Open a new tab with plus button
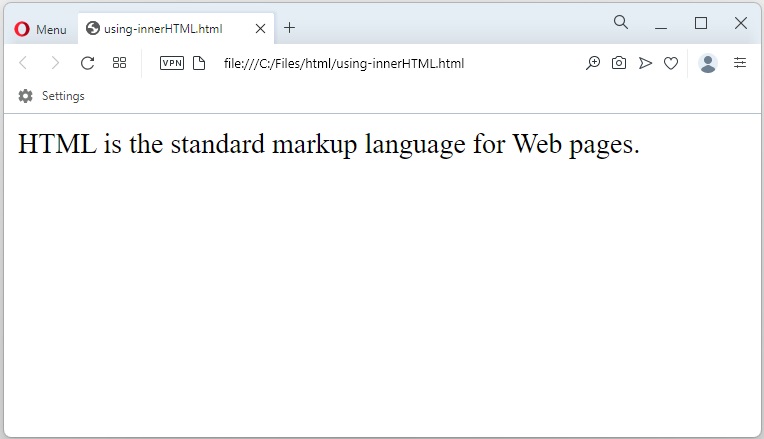This screenshot has height=439, width=764. (290, 28)
